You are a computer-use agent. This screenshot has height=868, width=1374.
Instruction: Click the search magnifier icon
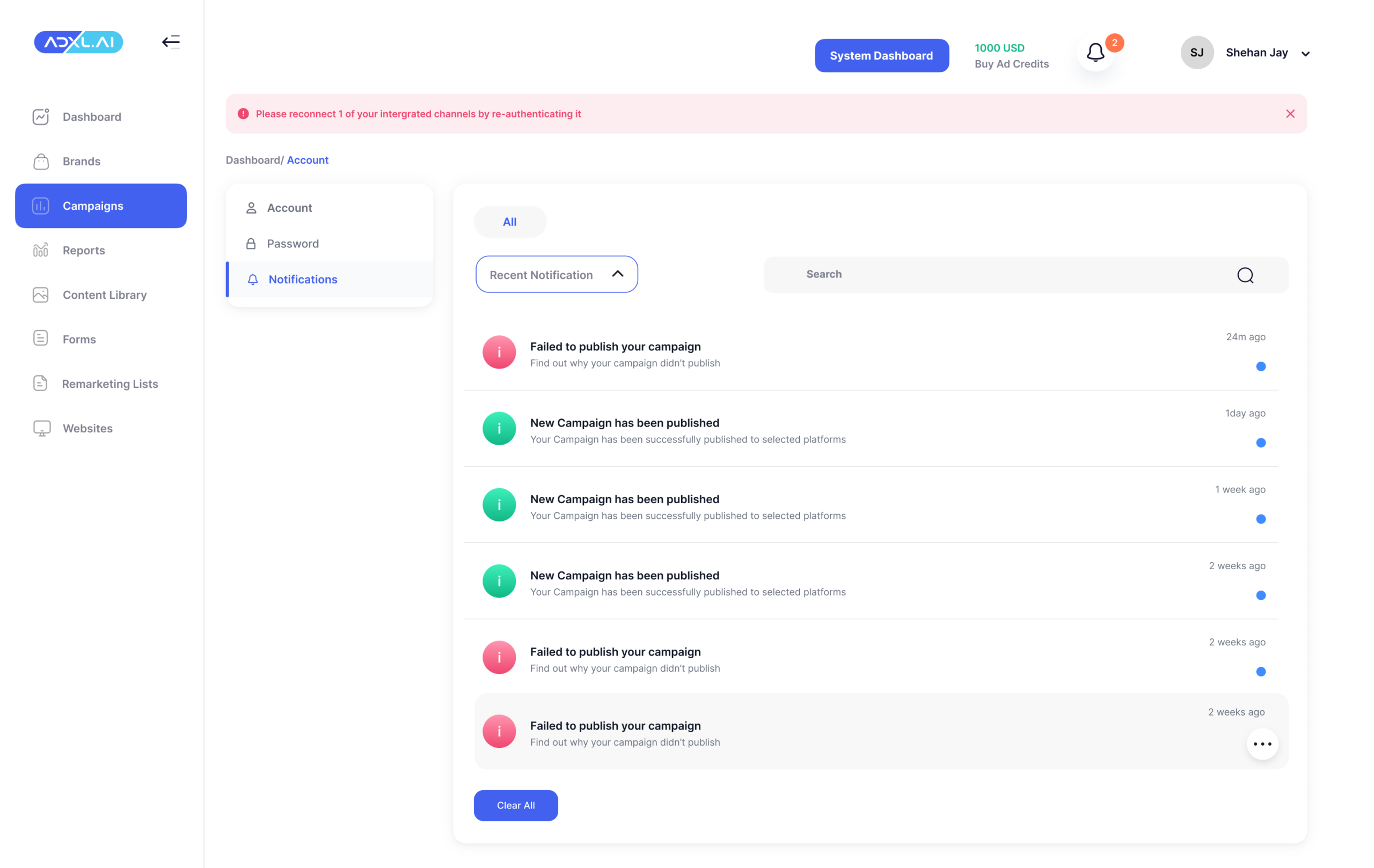click(x=1245, y=275)
